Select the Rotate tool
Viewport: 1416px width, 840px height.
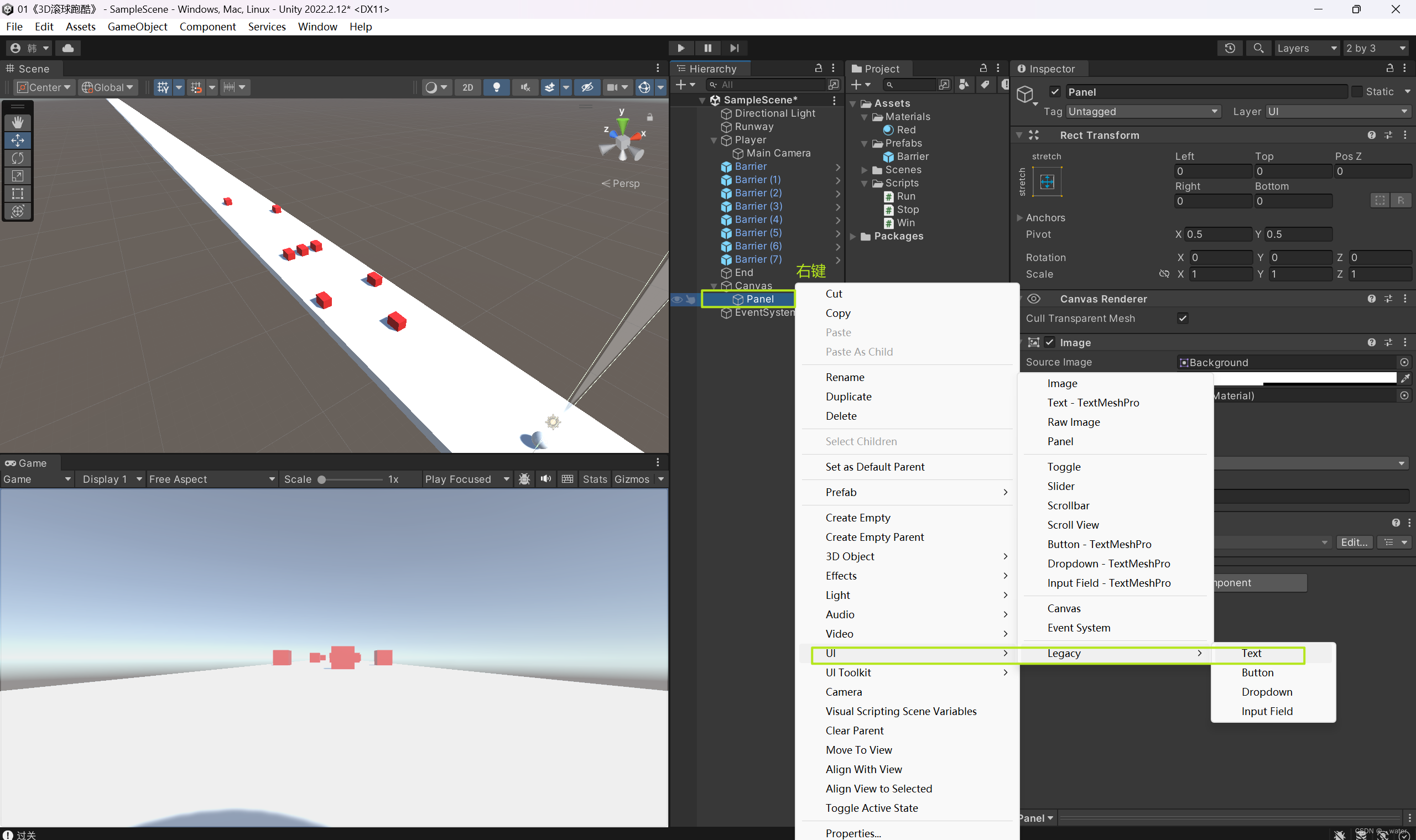tap(18, 158)
